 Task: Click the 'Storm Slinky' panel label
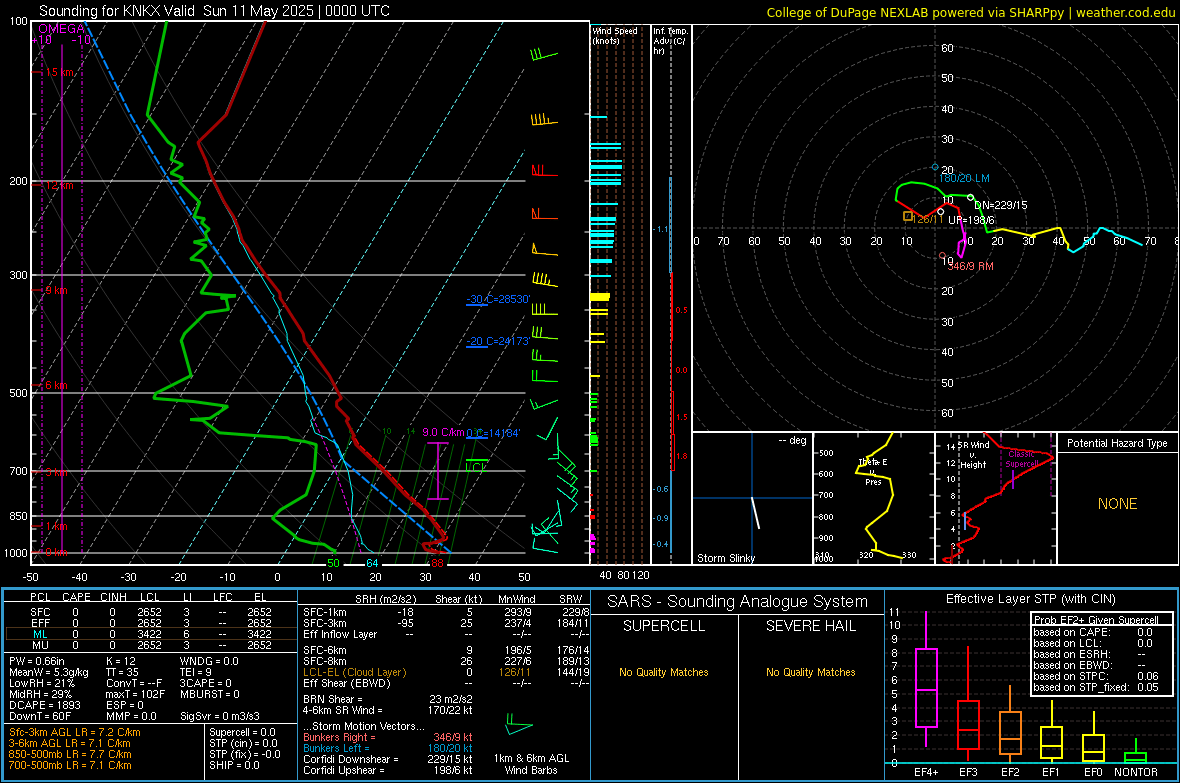(725, 558)
